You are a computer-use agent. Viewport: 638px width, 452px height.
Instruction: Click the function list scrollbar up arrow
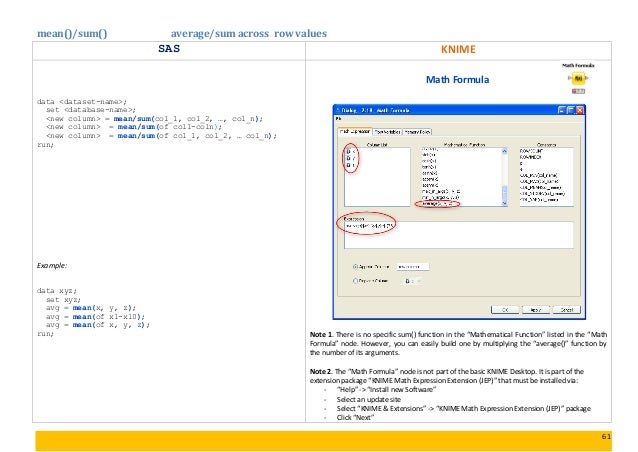click(505, 151)
